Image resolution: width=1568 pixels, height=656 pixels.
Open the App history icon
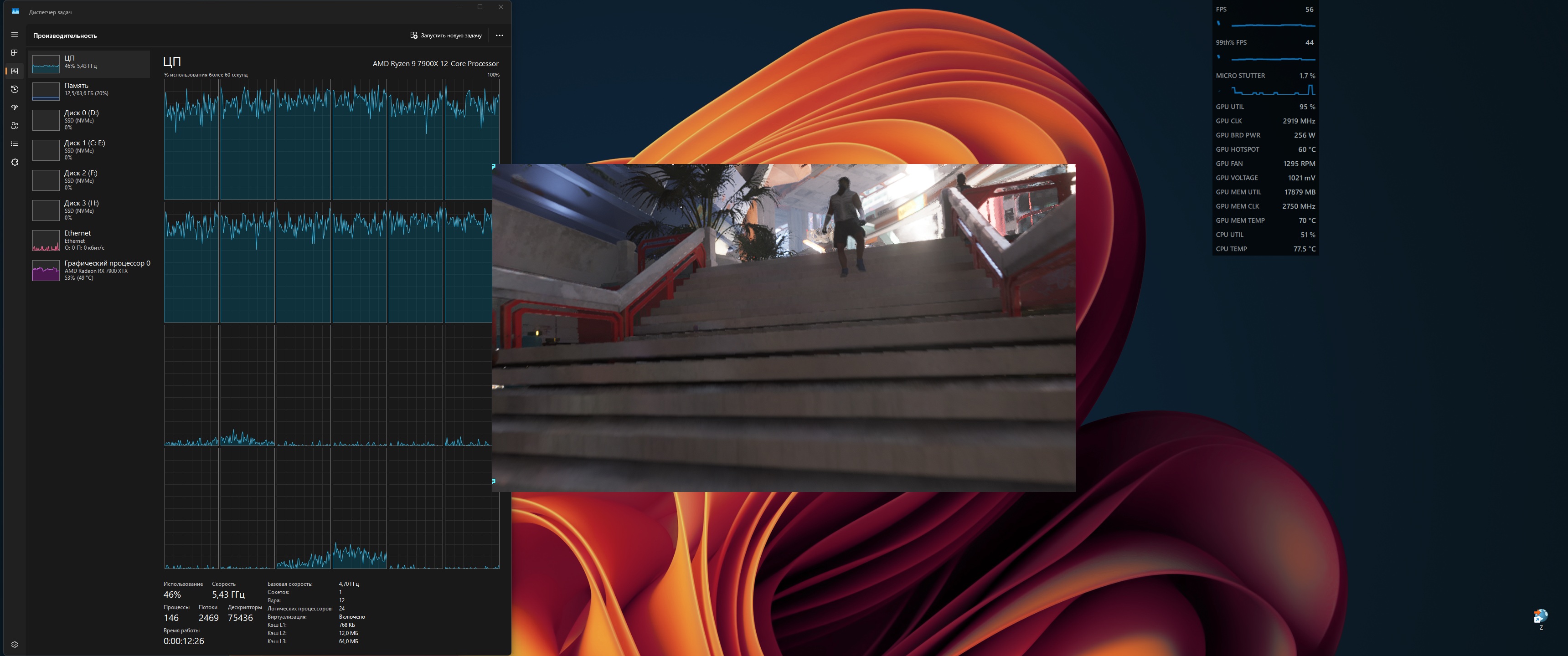(15, 89)
